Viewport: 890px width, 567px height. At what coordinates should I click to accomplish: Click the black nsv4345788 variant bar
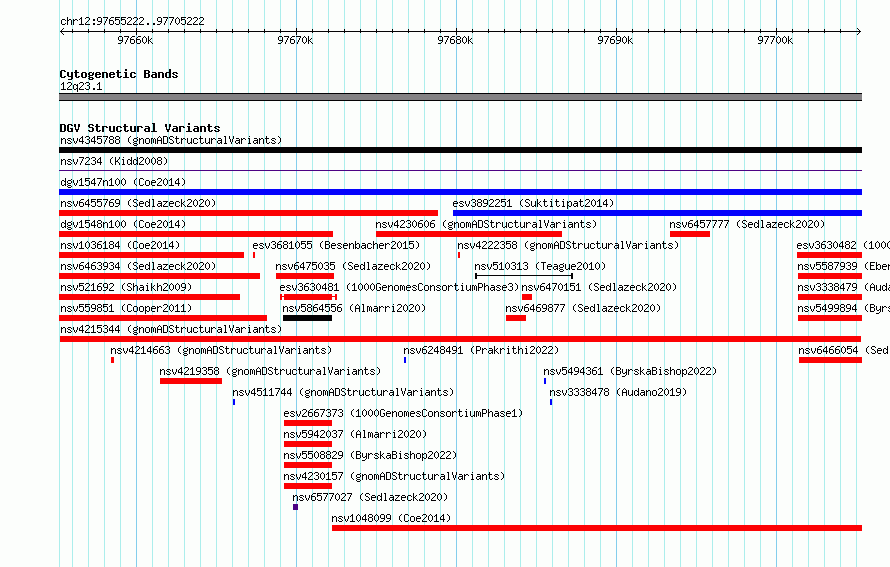(460, 150)
